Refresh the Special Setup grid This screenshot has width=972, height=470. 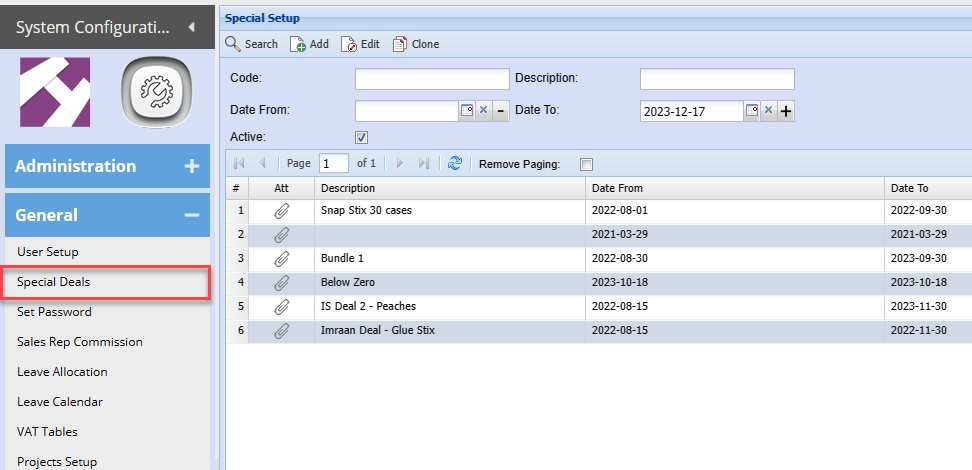[455, 163]
